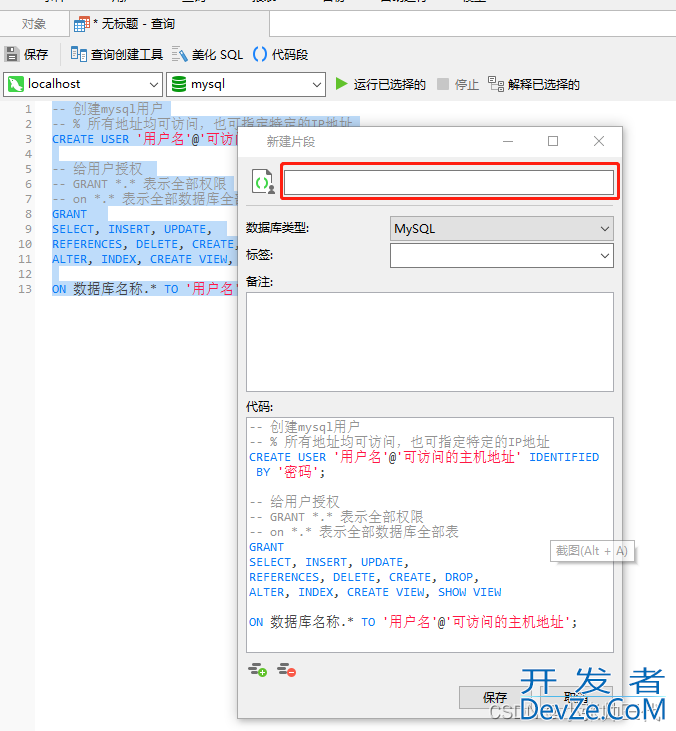Click ALTER on editor line 11
The height and width of the screenshot is (731, 676).
coord(69,259)
